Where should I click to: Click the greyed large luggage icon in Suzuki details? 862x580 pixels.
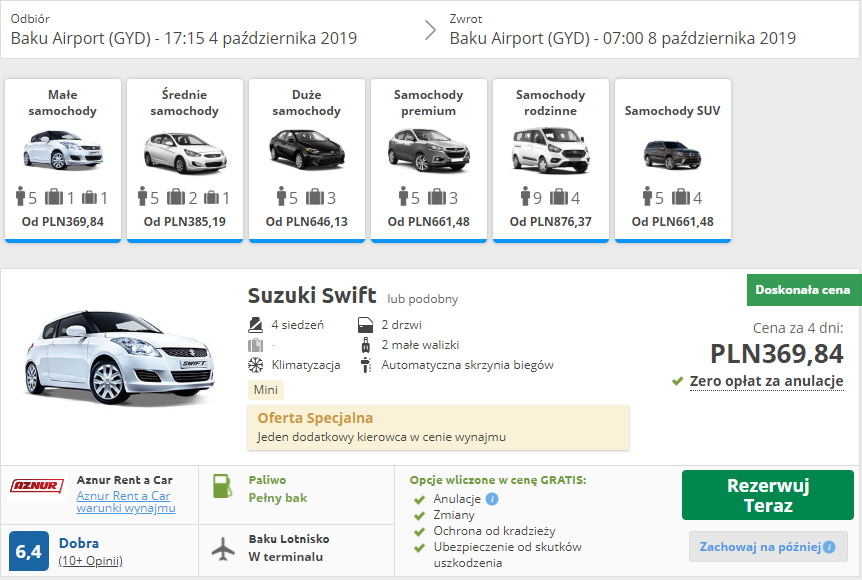point(256,345)
